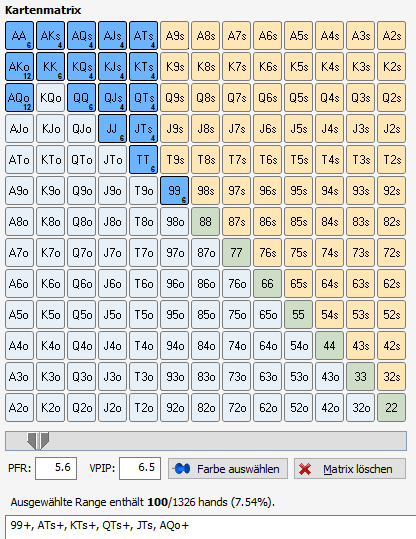Deselect the AA hand cell
Screen dimensions: 416x539
(x=20, y=35)
